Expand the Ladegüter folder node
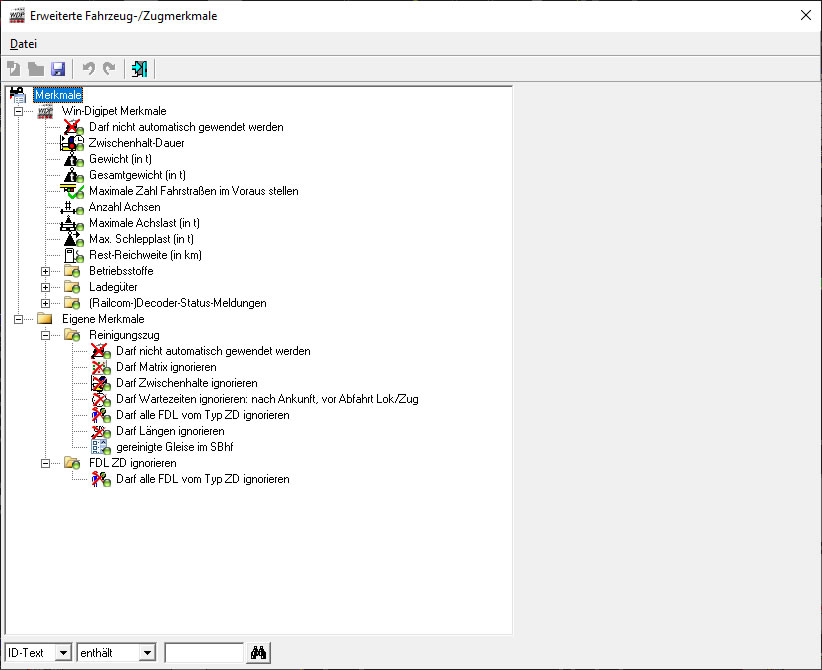 [x=45, y=287]
